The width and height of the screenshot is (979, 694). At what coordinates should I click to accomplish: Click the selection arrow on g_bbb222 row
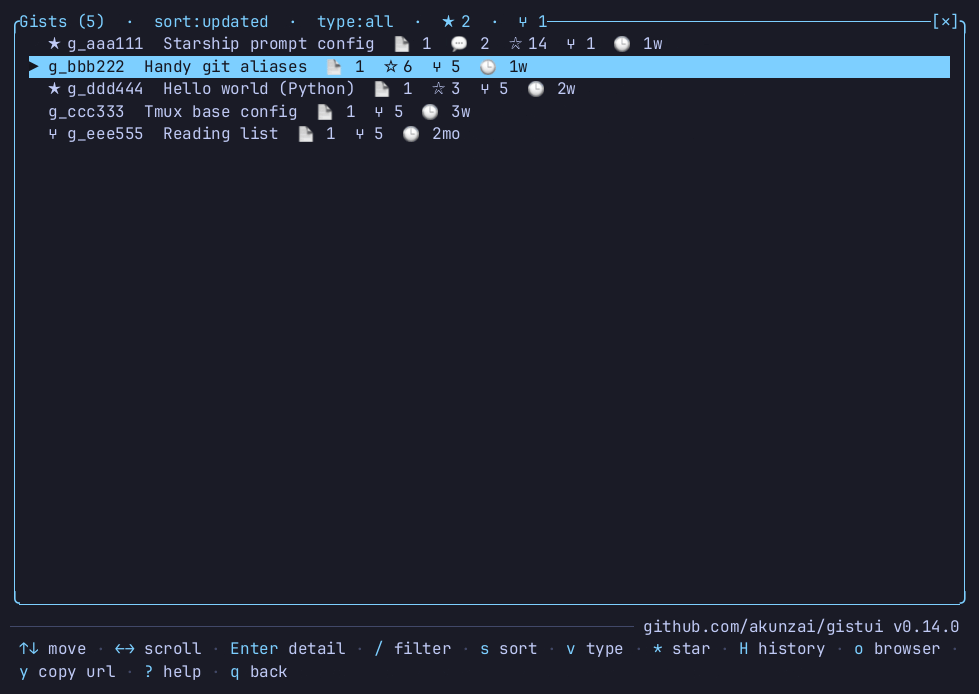coord(34,67)
